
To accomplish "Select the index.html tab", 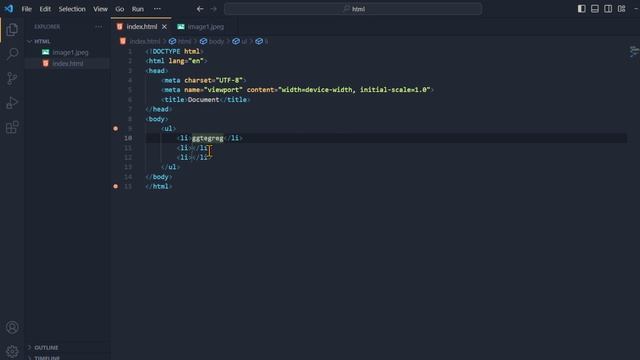I will pyautogui.click(x=141, y=27).
